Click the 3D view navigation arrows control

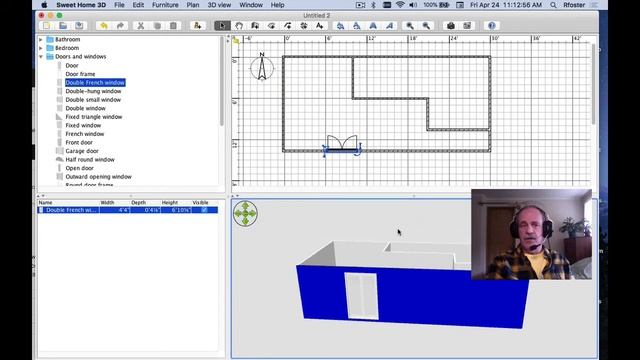tap(245, 213)
